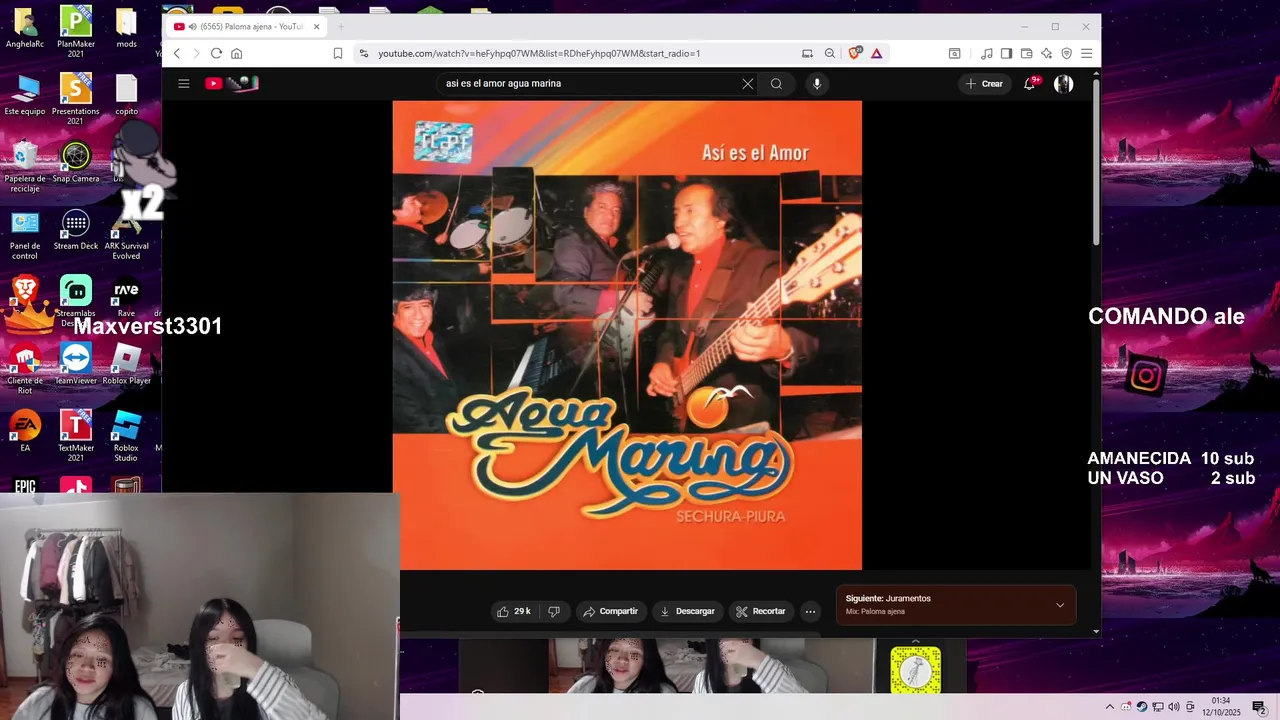The height and width of the screenshot is (720, 1280).
Task: Open volume control in system tray
Action: 1174,707
